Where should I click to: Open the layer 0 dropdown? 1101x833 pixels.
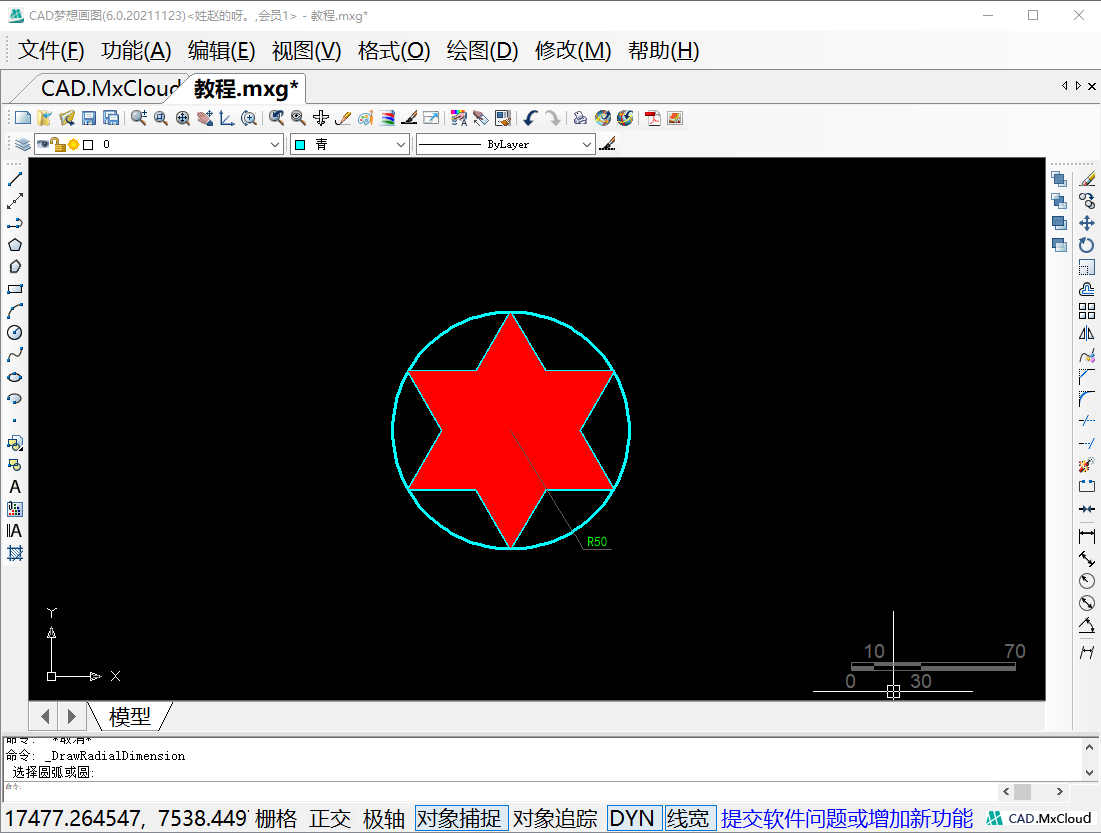coord(275,144)
